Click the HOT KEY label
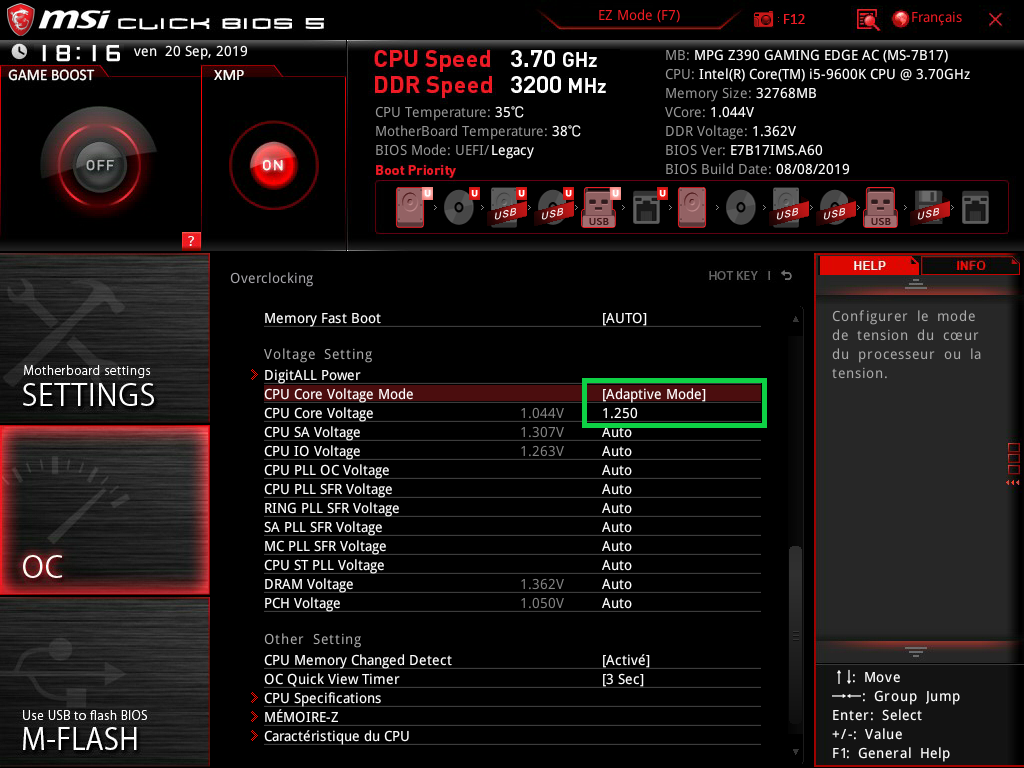 (733, 276)
